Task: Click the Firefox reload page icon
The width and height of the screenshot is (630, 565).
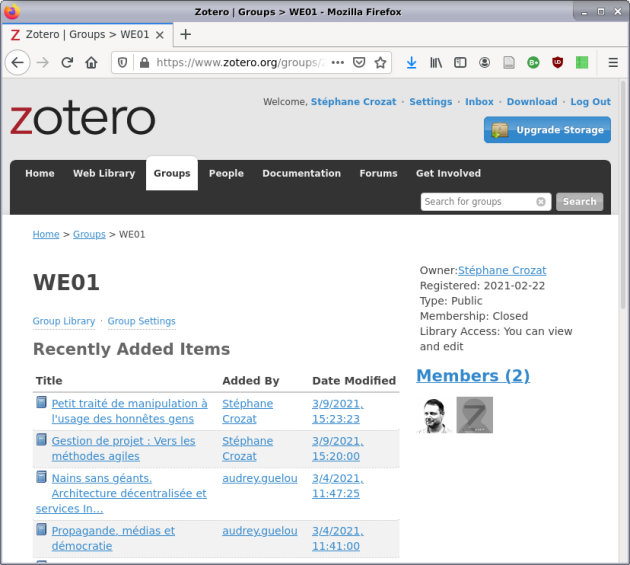Action: (67, 62)
